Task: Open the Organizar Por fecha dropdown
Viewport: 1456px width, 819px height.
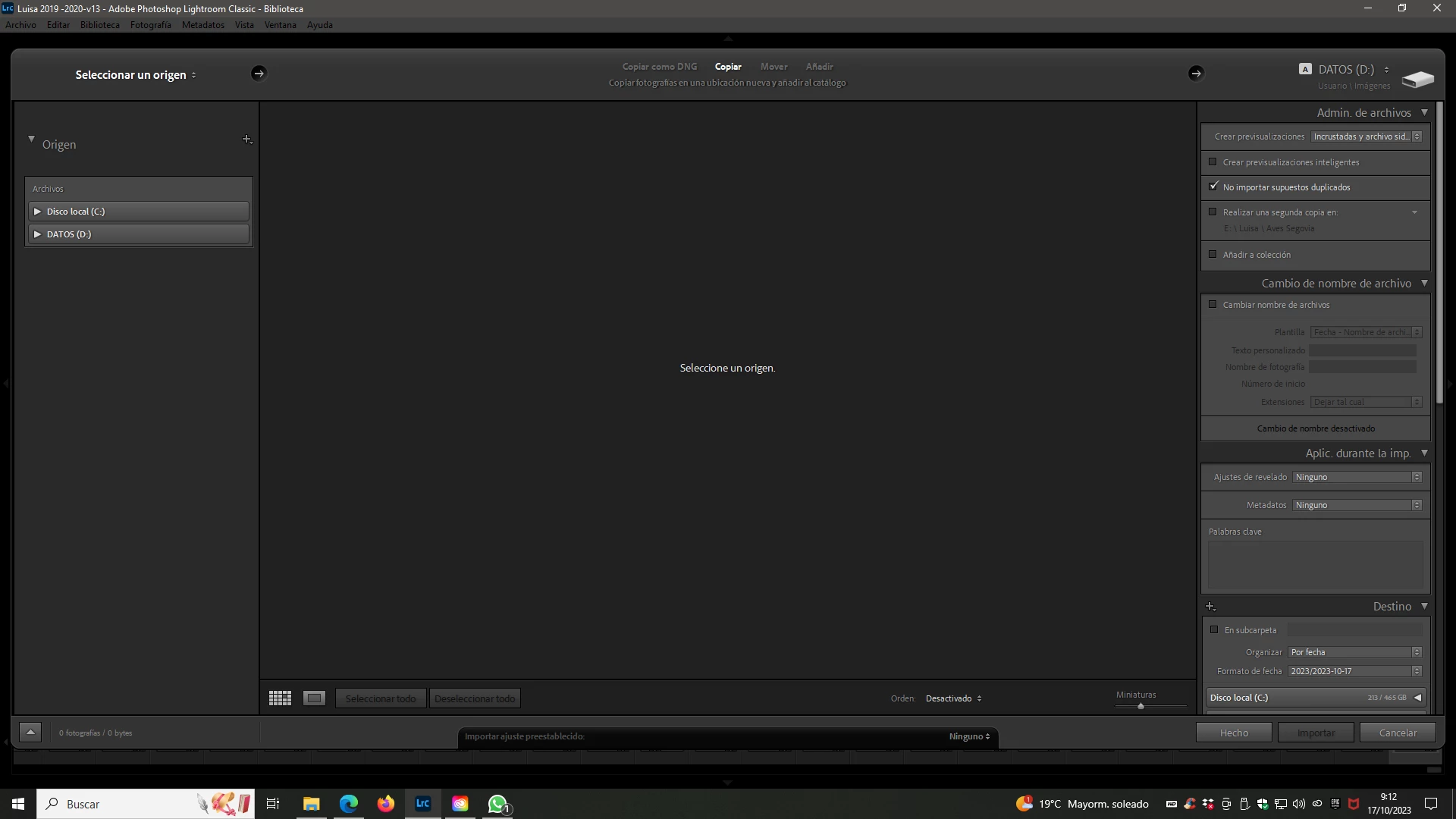Action: [x=1355, y=652]
